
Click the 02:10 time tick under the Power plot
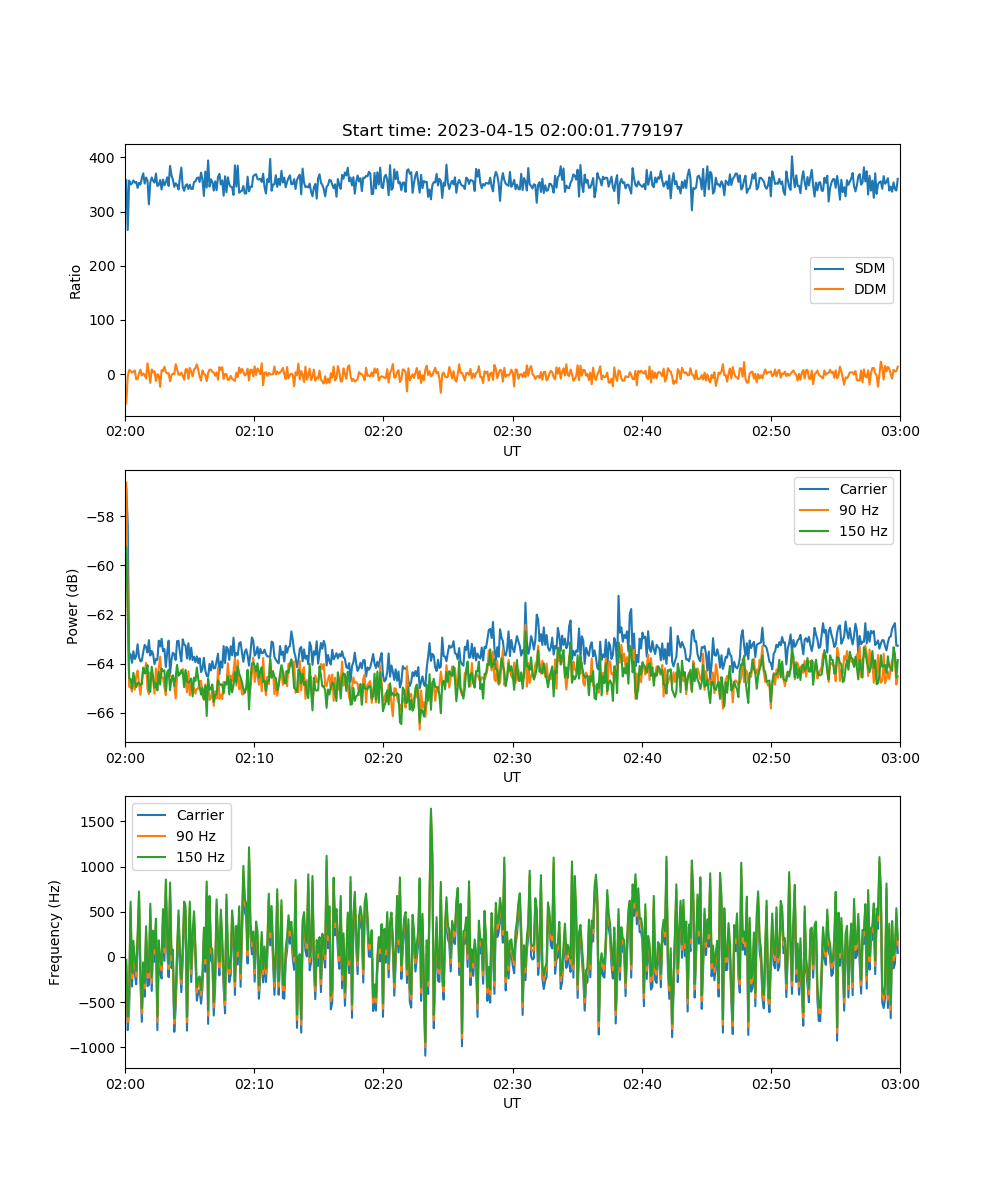(x=254, y=757)
